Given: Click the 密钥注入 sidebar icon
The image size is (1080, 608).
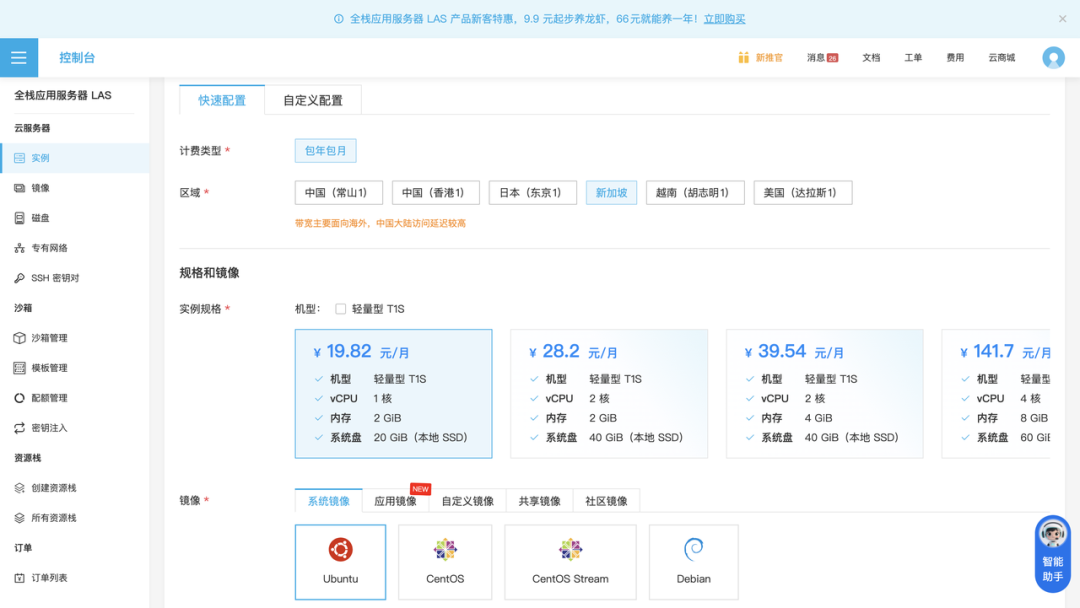Looking at the screenshot, I should coord(19,428).
